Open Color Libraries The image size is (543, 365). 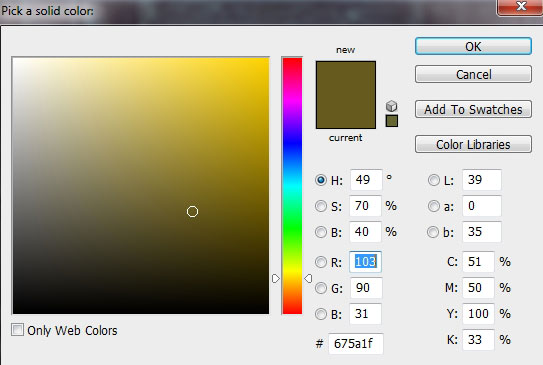click(473, 144)
